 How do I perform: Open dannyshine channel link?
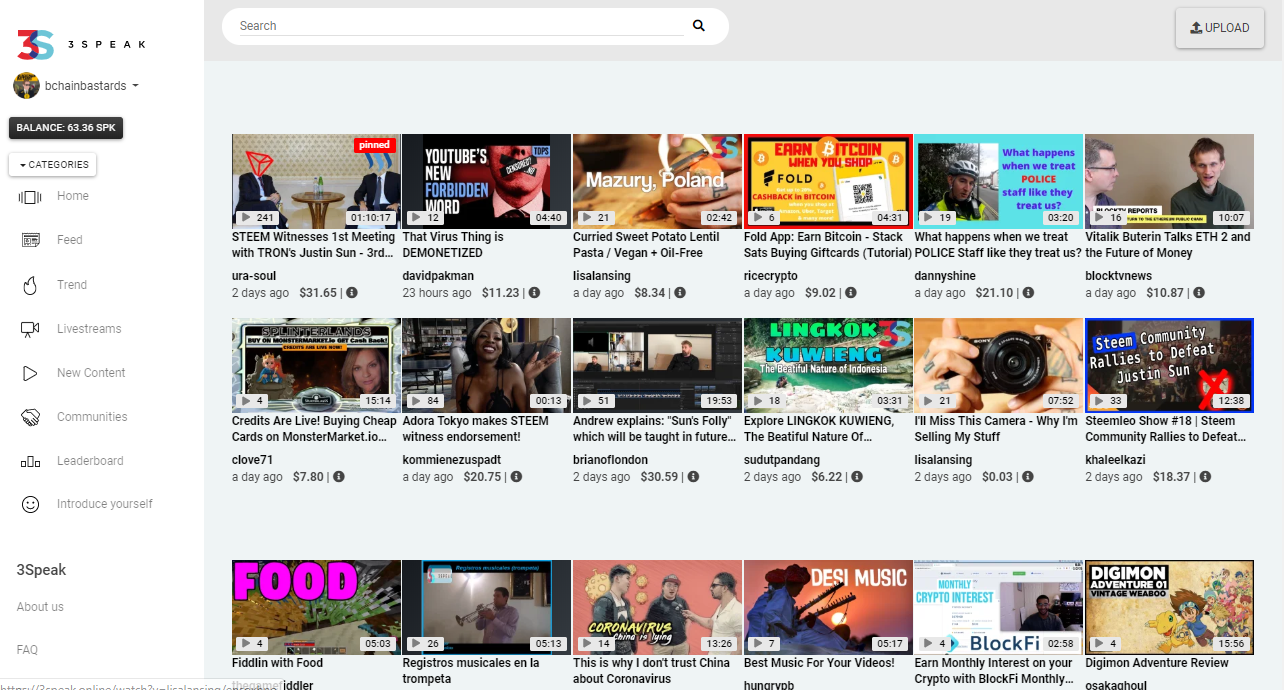pos(947,275)
